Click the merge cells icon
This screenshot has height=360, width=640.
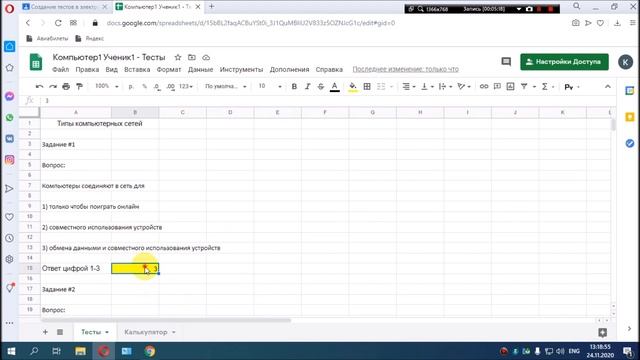(381, 87)
